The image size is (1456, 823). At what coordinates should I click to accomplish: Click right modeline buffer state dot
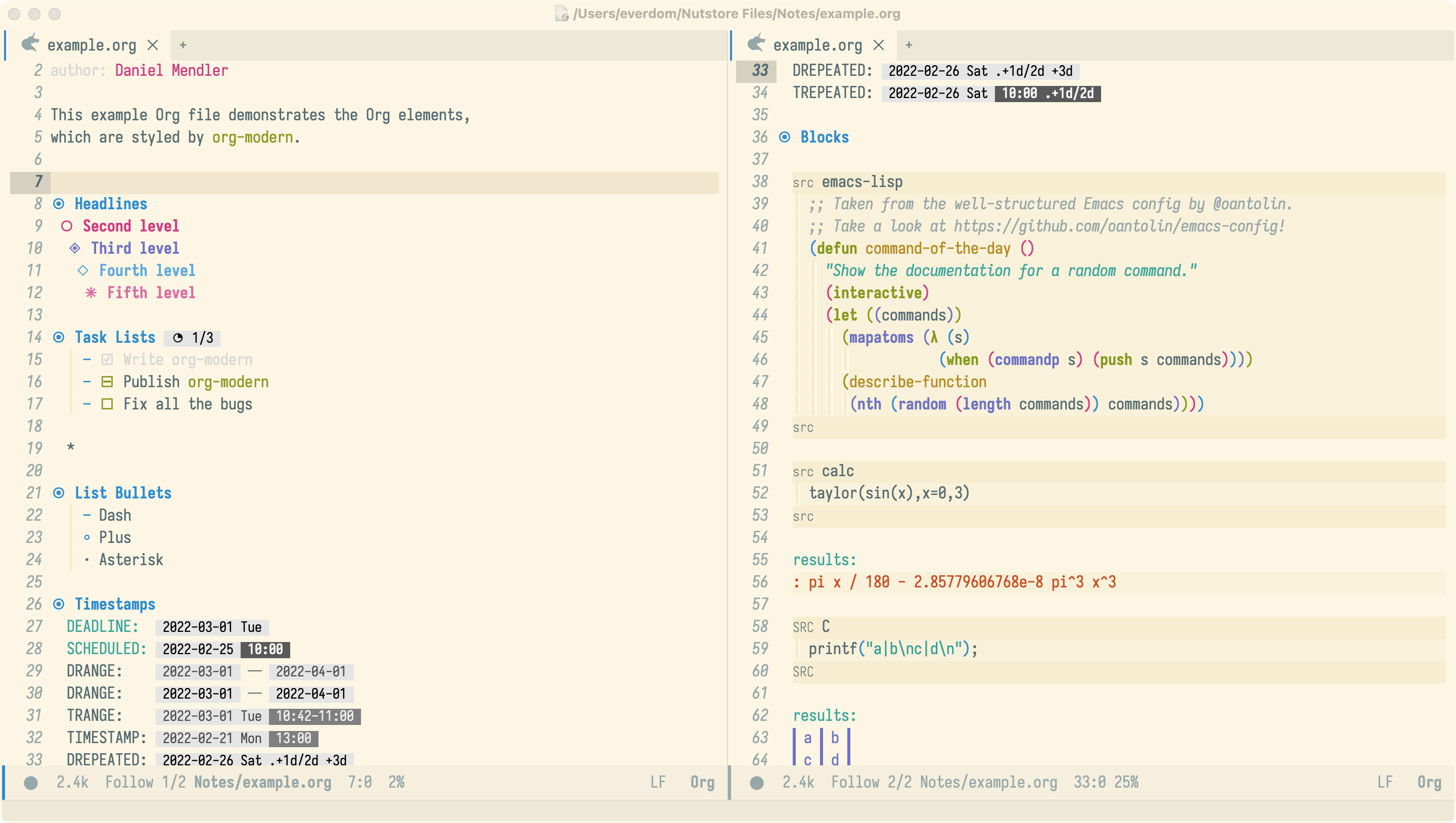757,782
